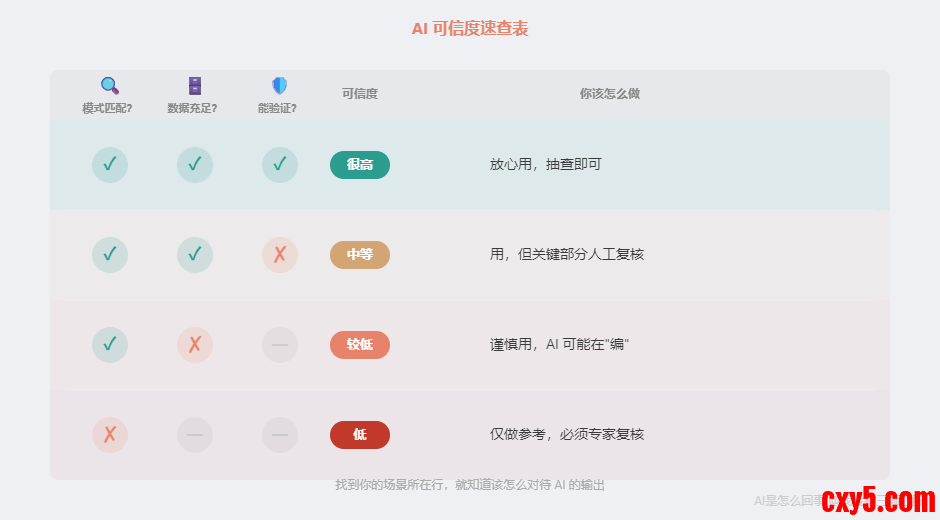
Task: Click the file cabinet icon above 数据充足?
Action: [195, 86]
